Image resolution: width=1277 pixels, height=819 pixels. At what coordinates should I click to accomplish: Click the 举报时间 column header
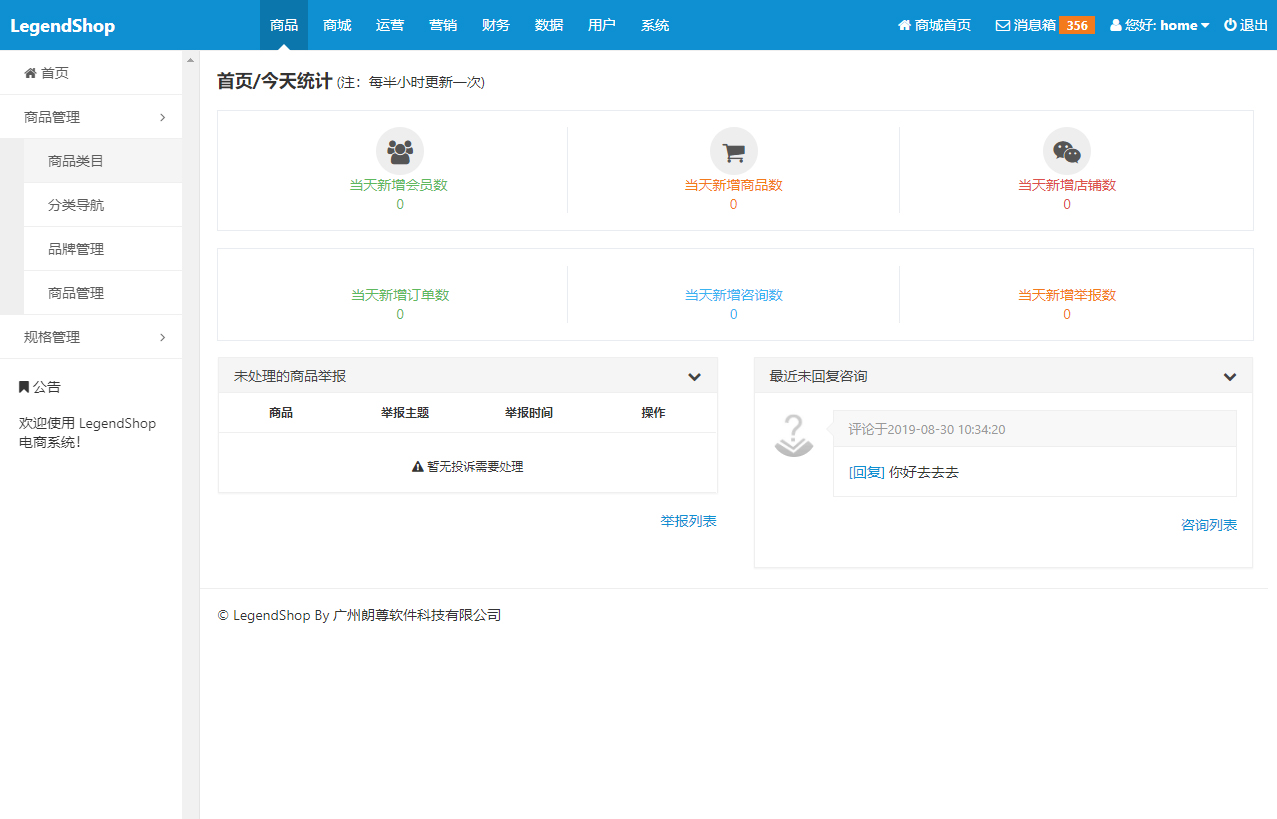pos(529,413)
